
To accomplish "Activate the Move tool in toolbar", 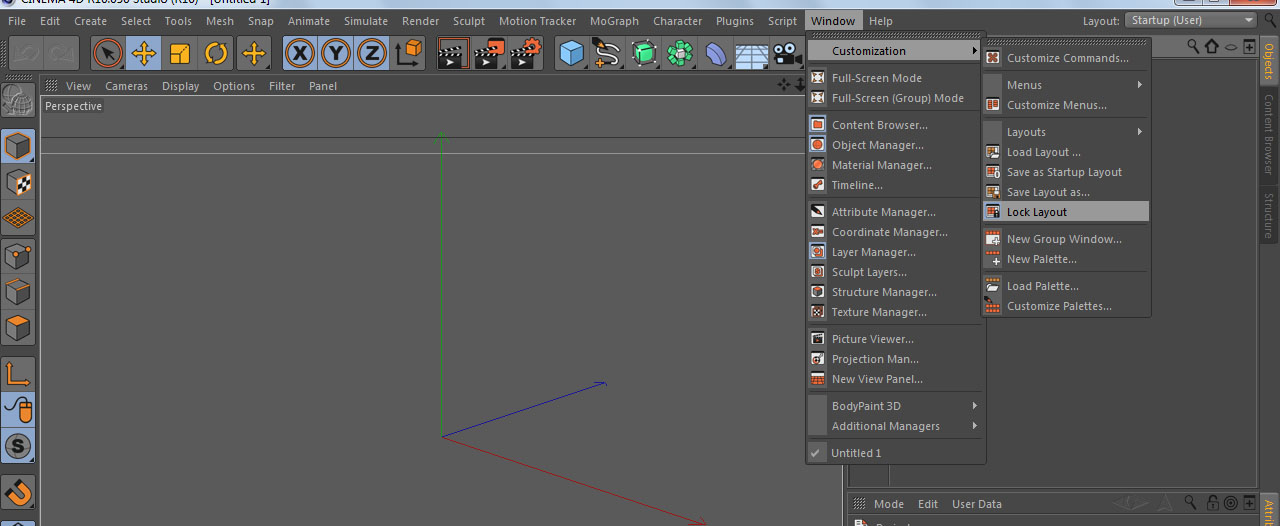I will 144,53.
